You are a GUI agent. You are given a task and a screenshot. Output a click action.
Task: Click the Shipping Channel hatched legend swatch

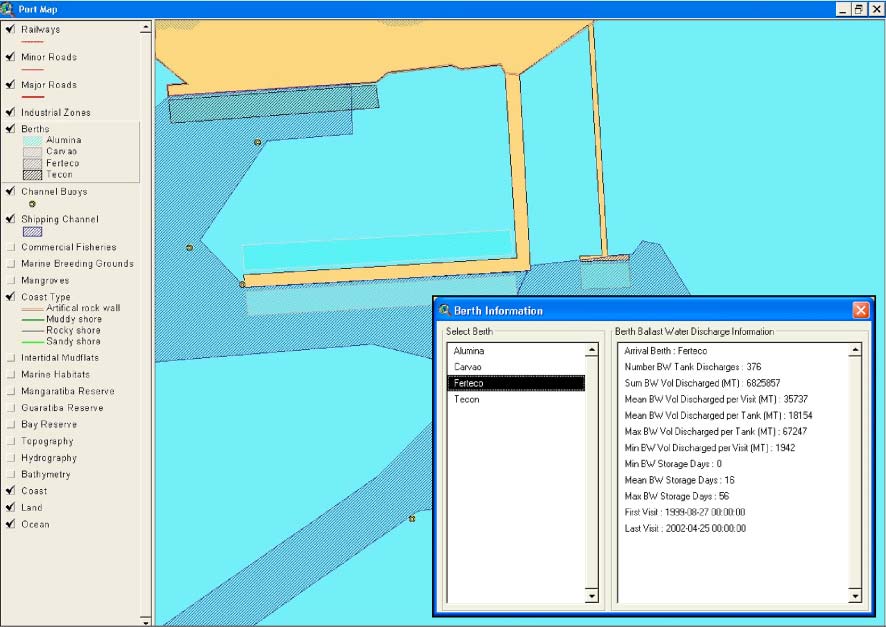(32, 232)
